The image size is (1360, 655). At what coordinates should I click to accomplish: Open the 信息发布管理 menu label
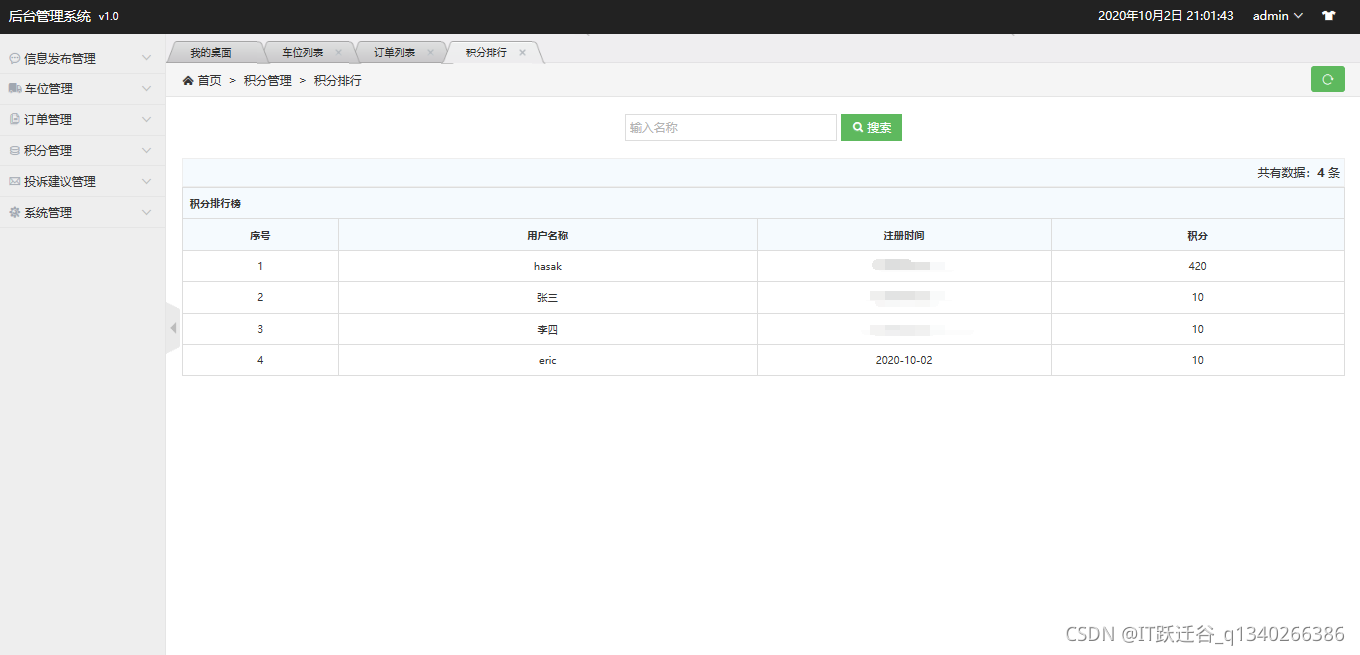click(60, 59)
